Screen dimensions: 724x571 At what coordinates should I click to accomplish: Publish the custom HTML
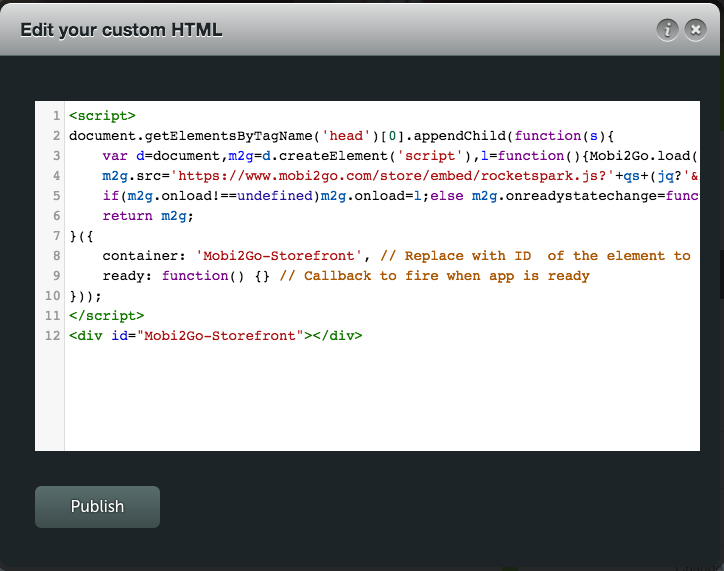pyautogui.click(x=97, y=506)
